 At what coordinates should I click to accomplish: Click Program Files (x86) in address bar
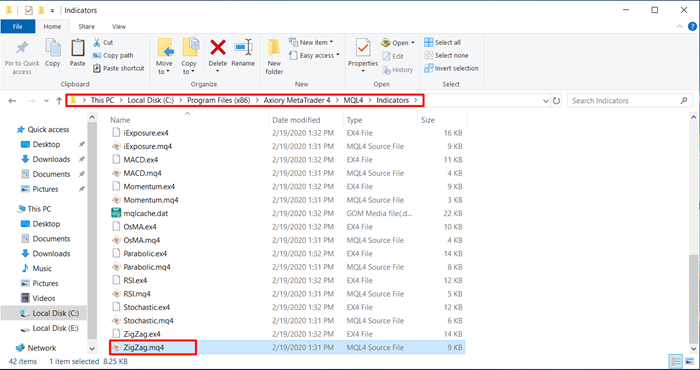click(218, 100)
